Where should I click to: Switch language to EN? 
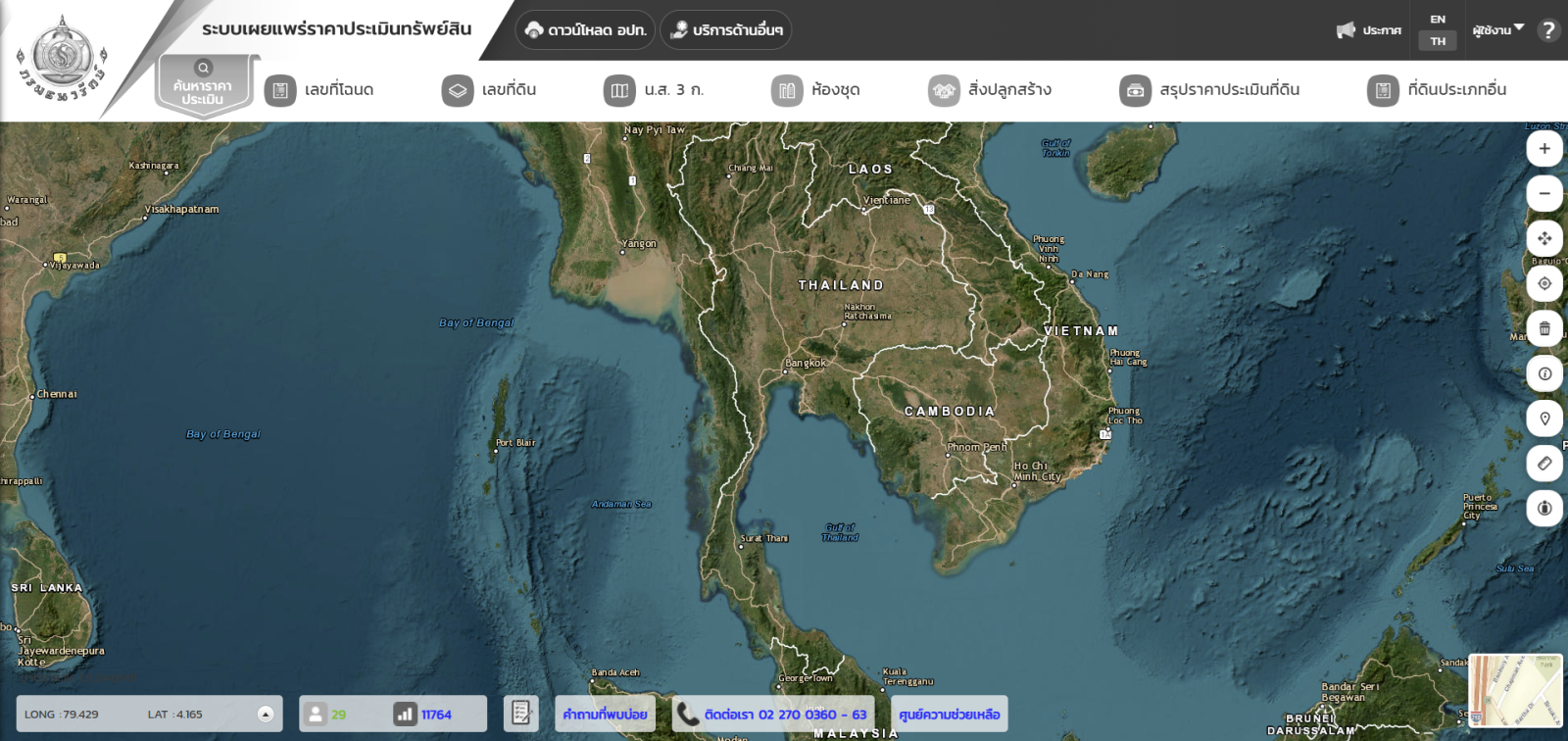[1437, 20]
